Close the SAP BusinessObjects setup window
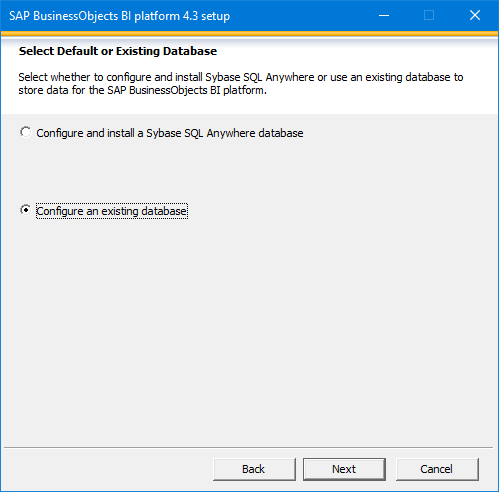This screenshot has width=499, height=492. (x=475, y=16)
